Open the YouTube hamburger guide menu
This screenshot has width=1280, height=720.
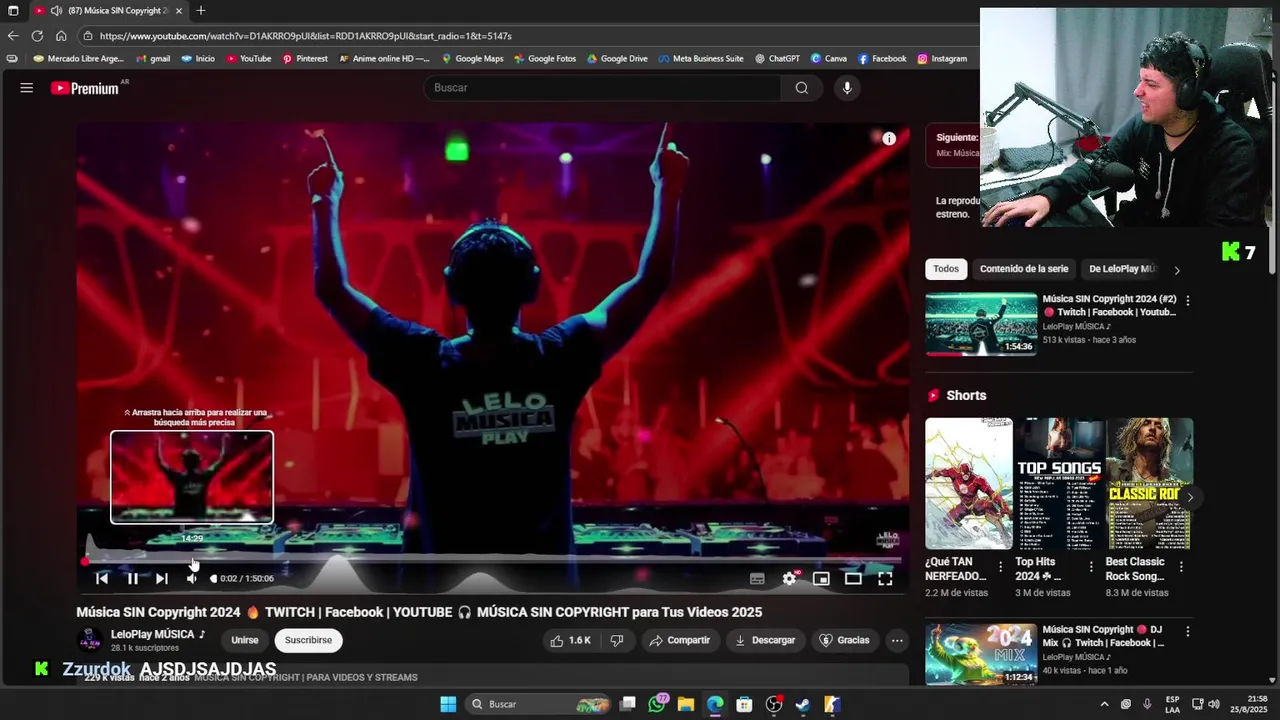tap(27, 88)
